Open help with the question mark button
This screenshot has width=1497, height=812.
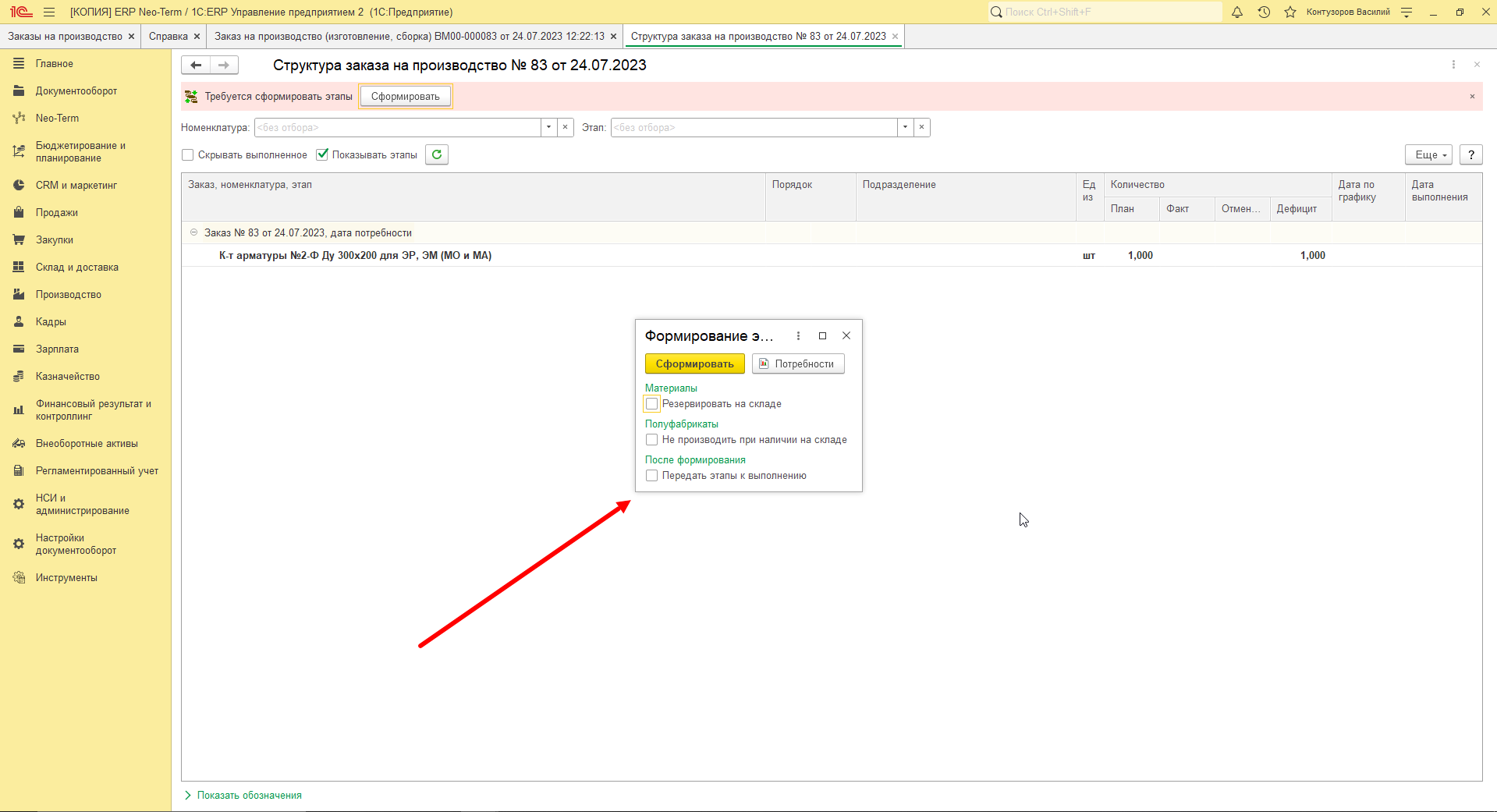[1471, 154]
